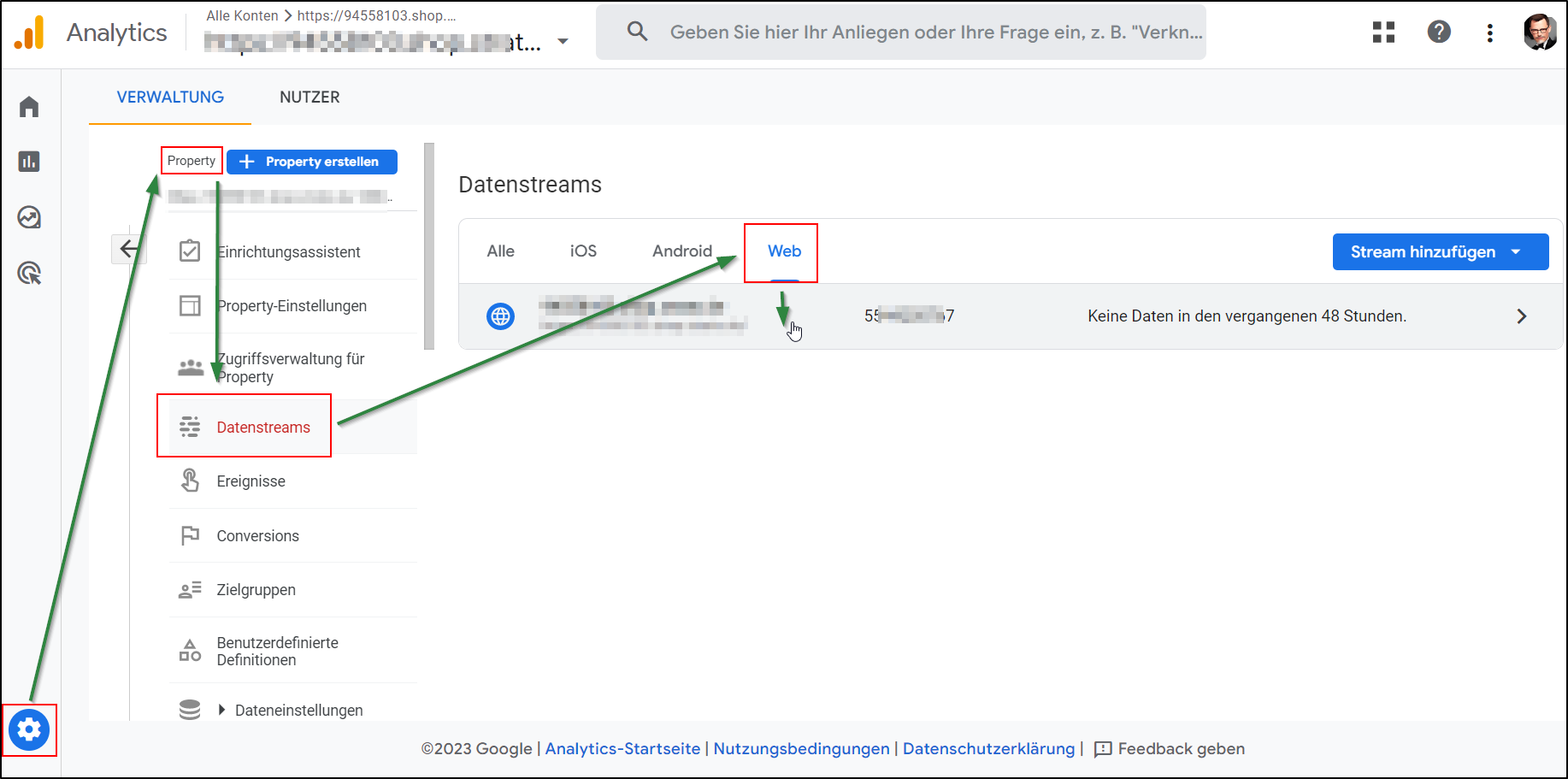The image size is (1568, 779).
Task: Click the back arrow beside the property column
Action: tap(128, 249)
